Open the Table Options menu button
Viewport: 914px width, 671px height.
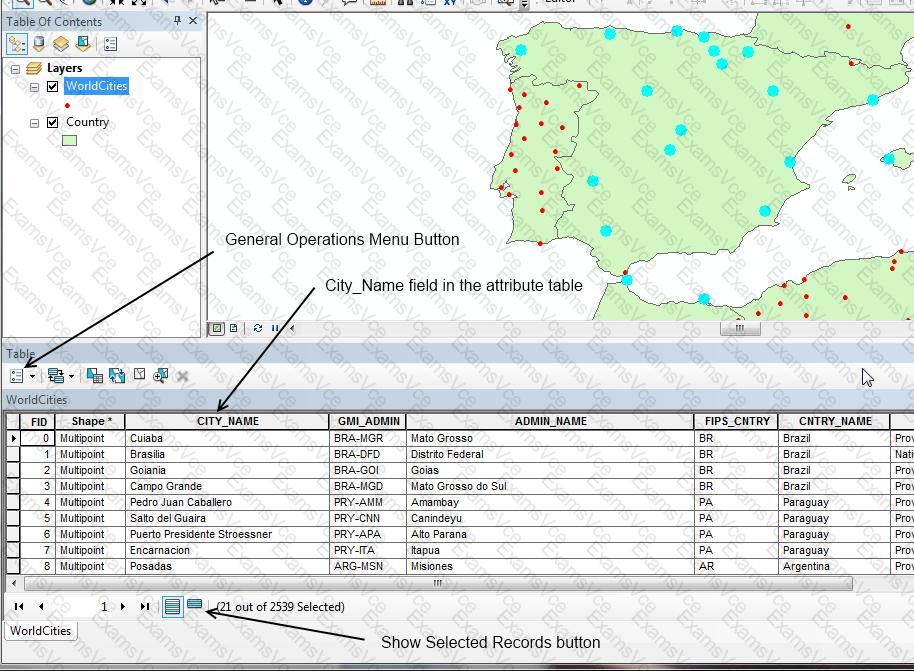(17, 376)
